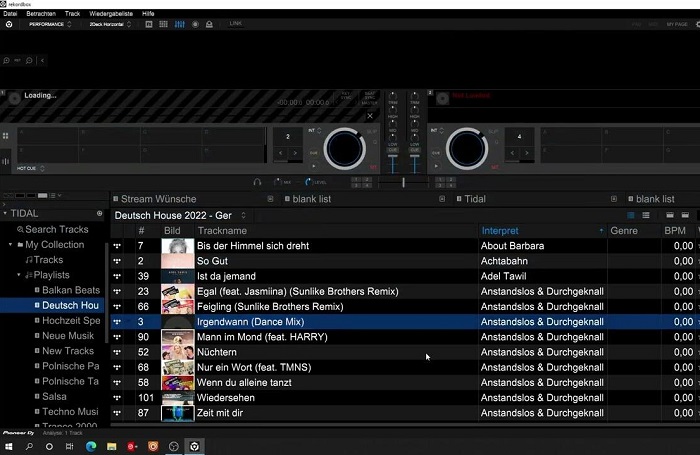Open the Wiedergabeliste menu
The width and height of the screenshot is (700, 455).
coord(111,13)
